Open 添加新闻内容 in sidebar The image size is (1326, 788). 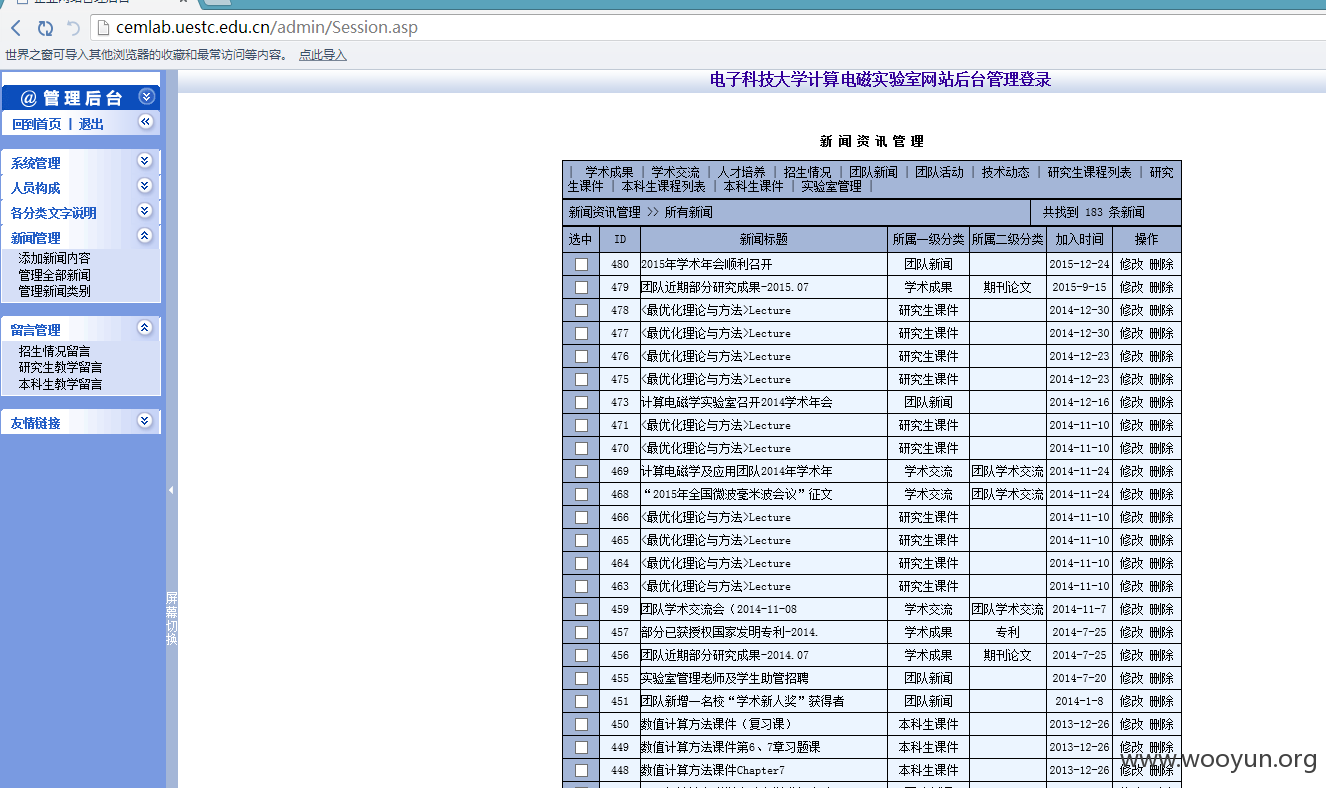tap(54, 258)
